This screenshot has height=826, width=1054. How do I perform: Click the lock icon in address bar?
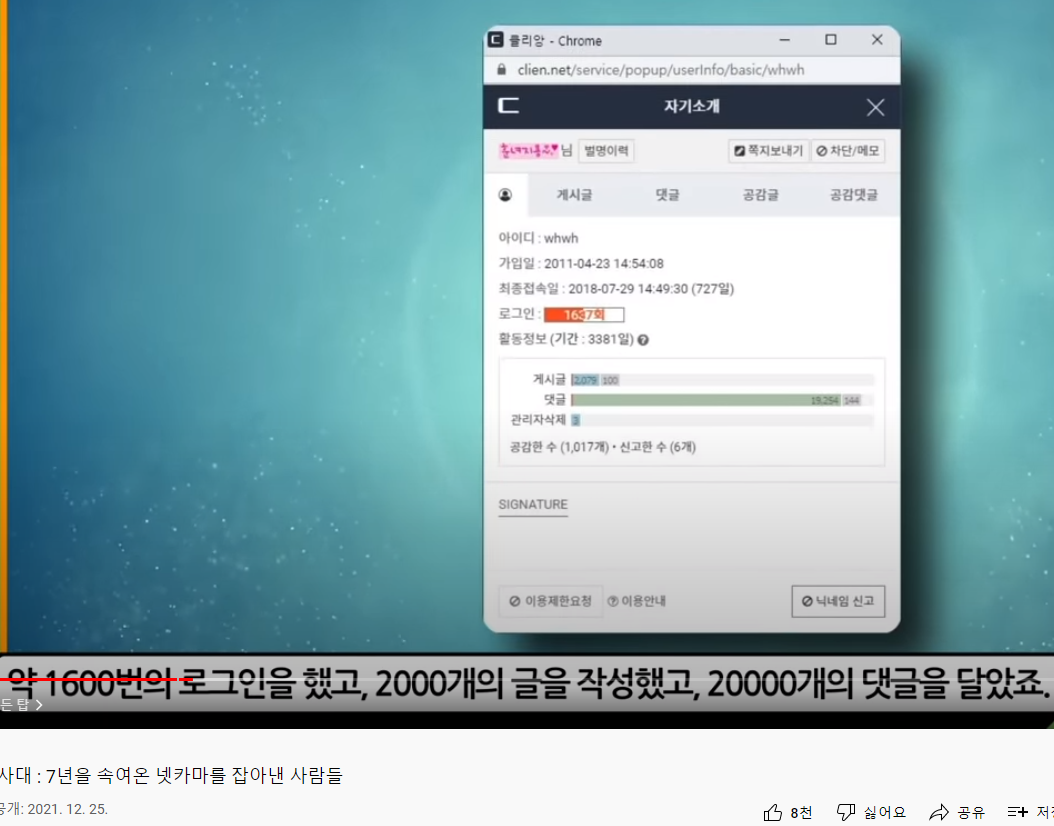click(501, 70)
